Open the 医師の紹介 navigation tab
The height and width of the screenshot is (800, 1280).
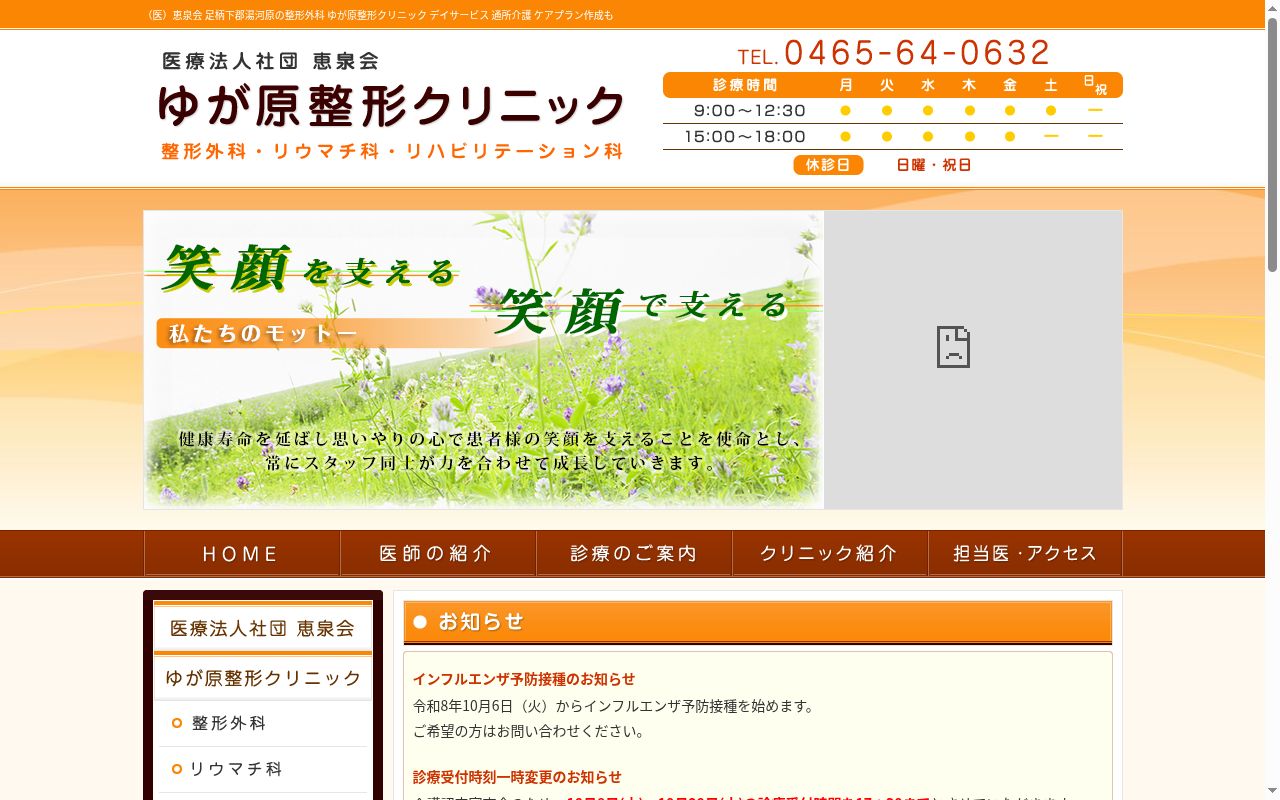[438, 553]
